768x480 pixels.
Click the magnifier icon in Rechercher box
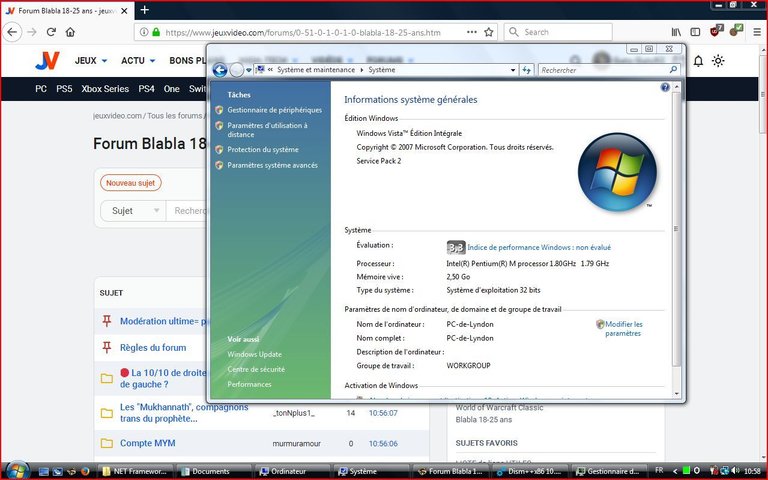coord(673,70)
